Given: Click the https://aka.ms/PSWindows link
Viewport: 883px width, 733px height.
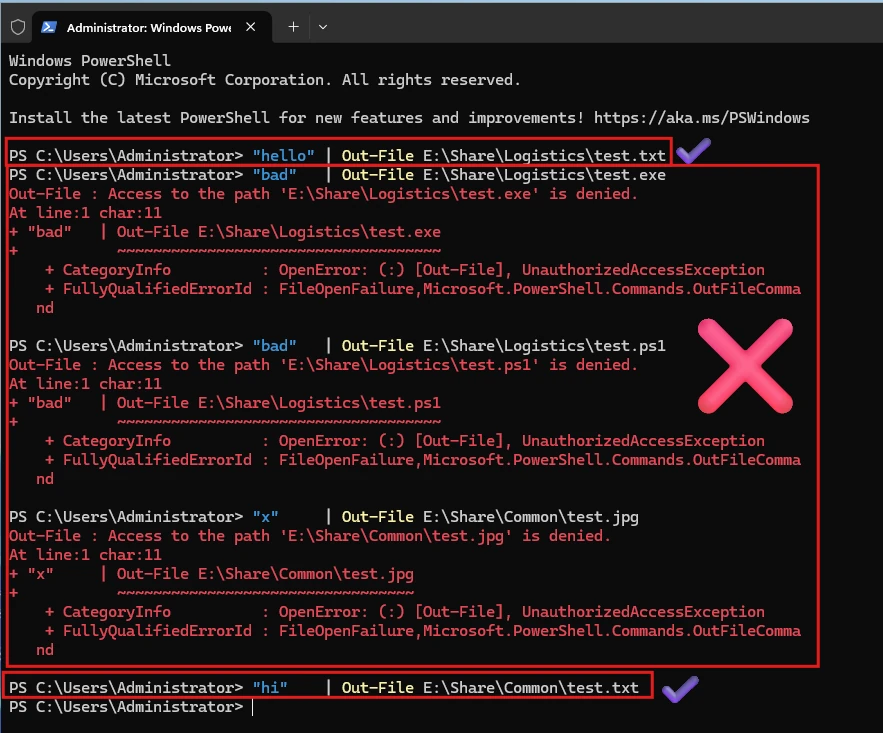Looking at the screenshot, I should 702,118.
